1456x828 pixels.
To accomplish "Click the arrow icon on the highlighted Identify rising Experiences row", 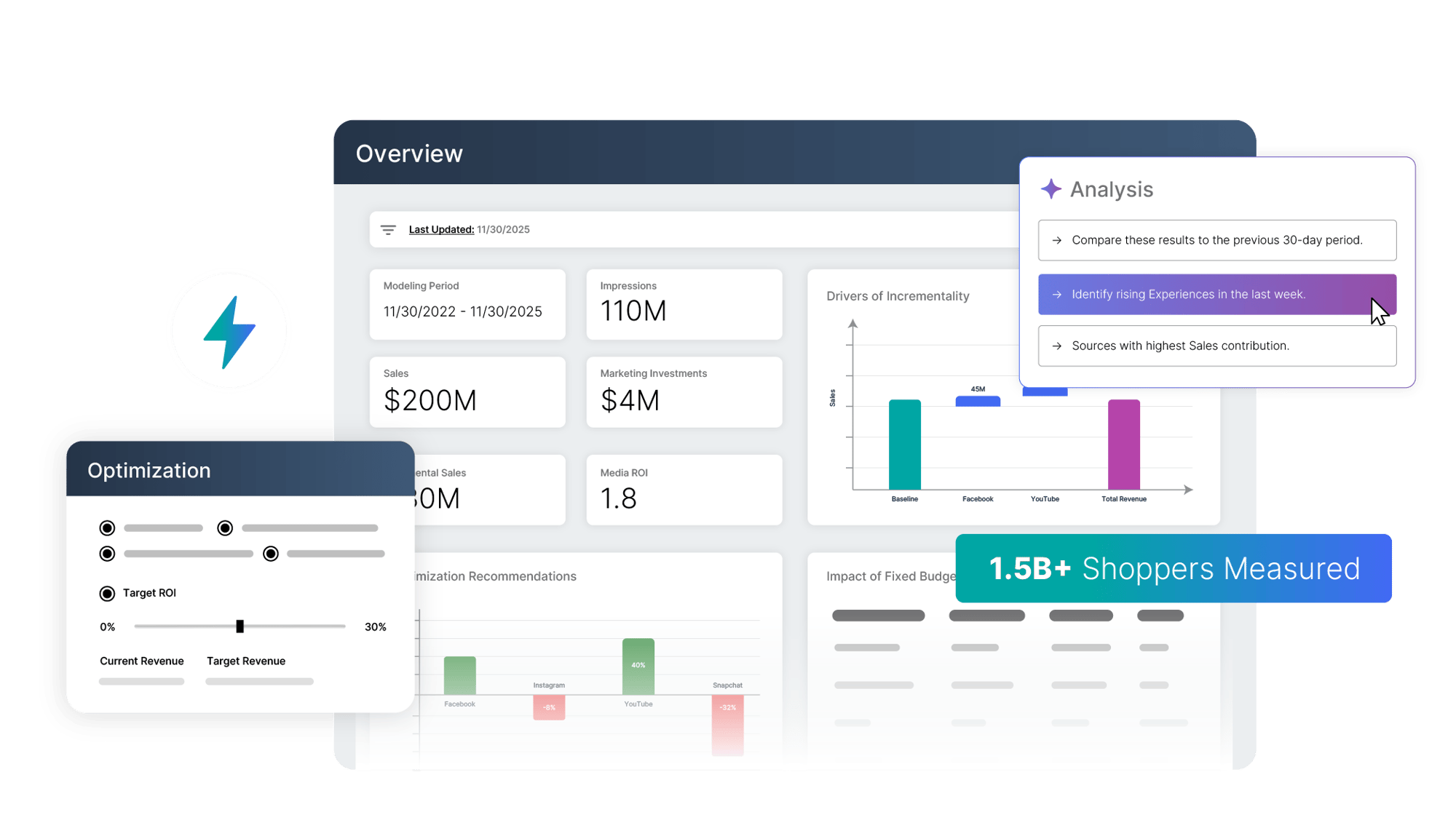I will 1057,294.
